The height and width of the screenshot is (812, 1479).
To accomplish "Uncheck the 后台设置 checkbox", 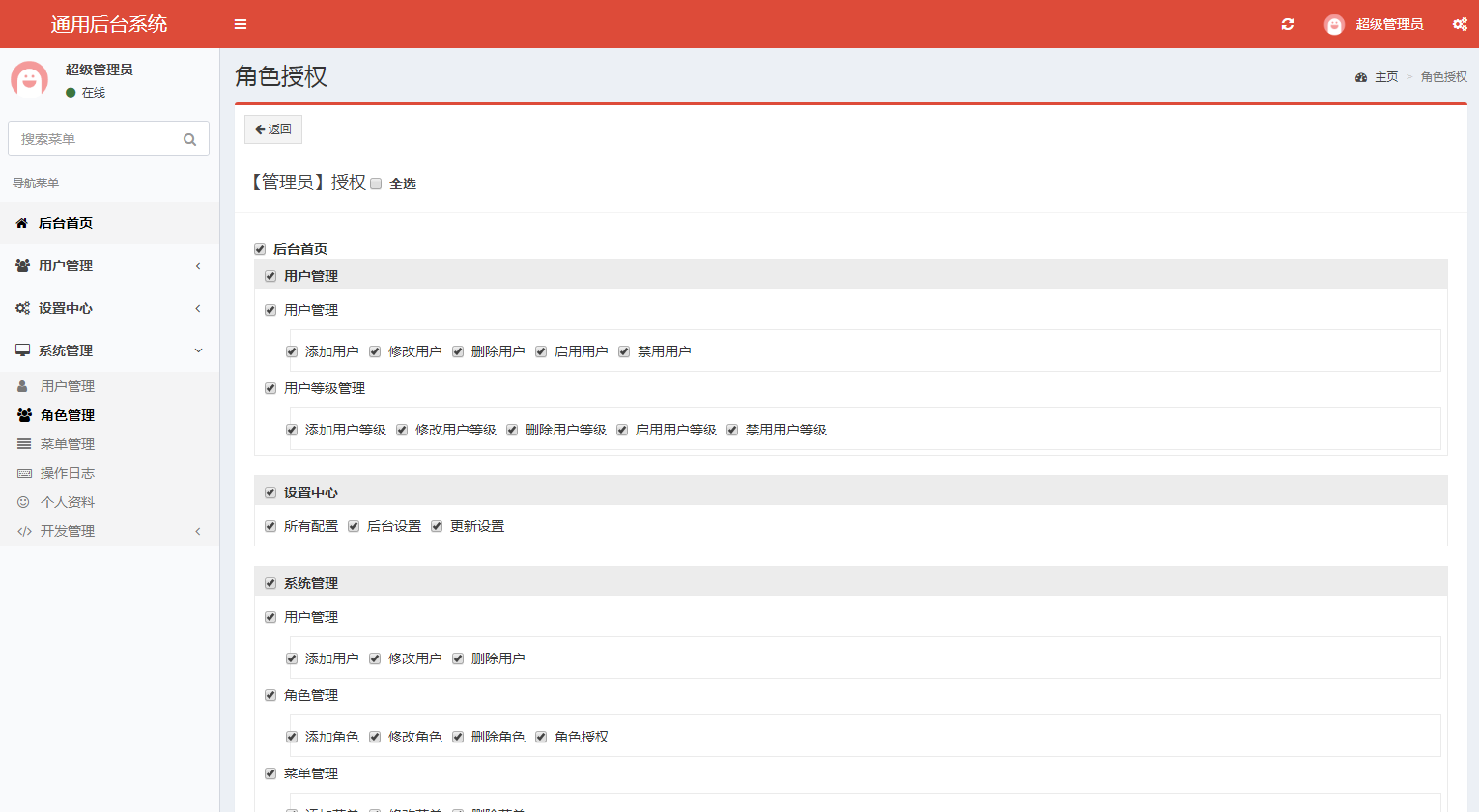I will pyautogui.click(x=354, y=526).
